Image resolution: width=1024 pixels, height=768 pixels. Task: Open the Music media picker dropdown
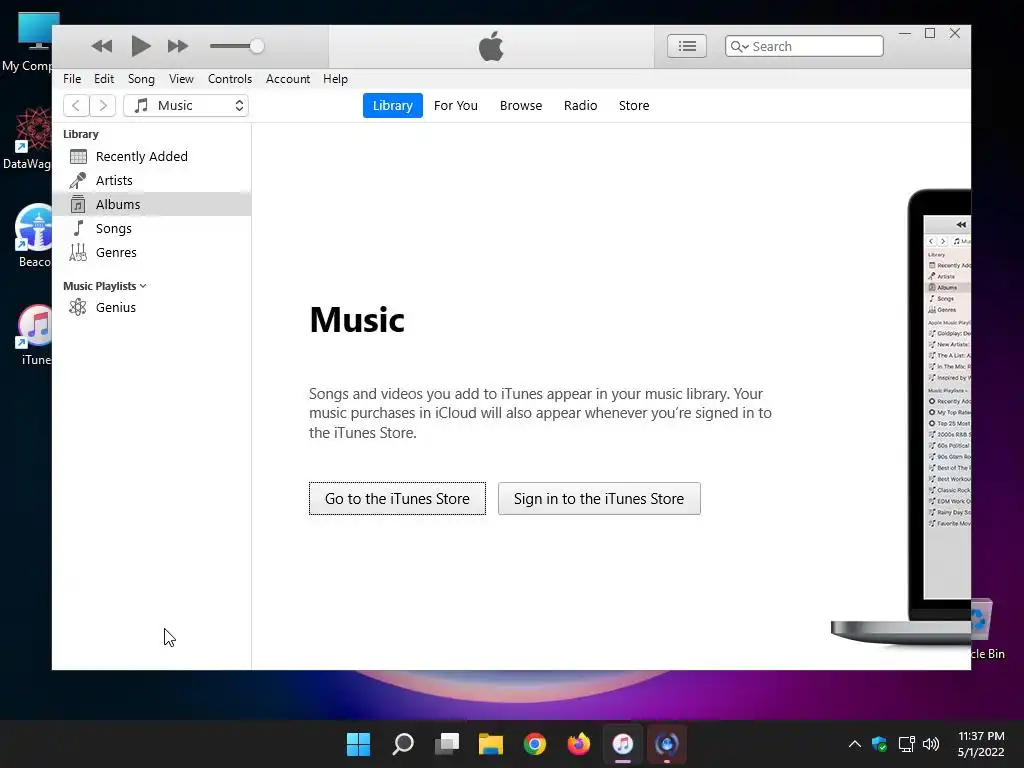point(186,105)
